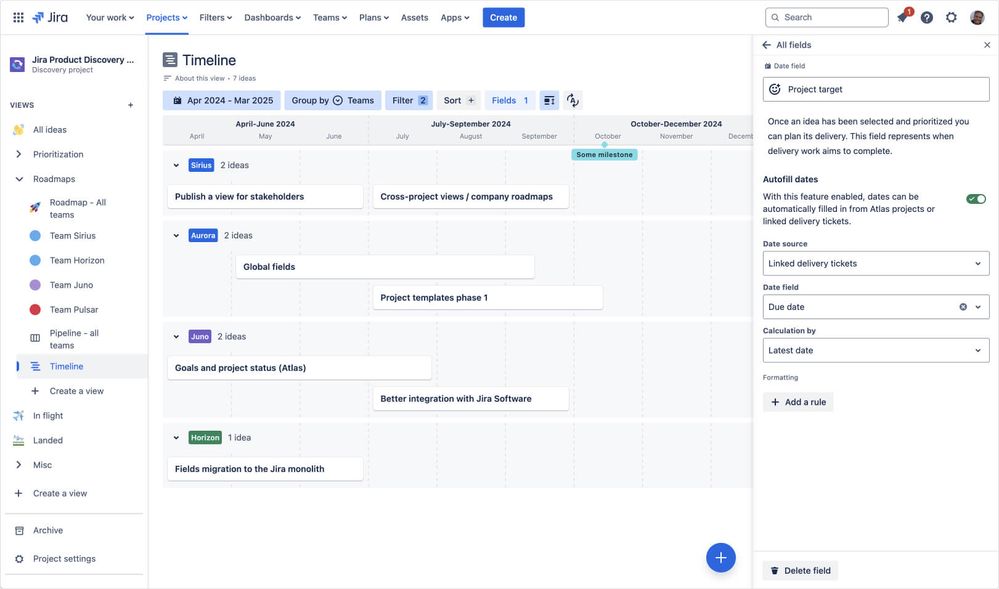This screenshot has height=589, width=999.
Task: Disable the Autofill dates toggle
Action: tap(976, 196)
